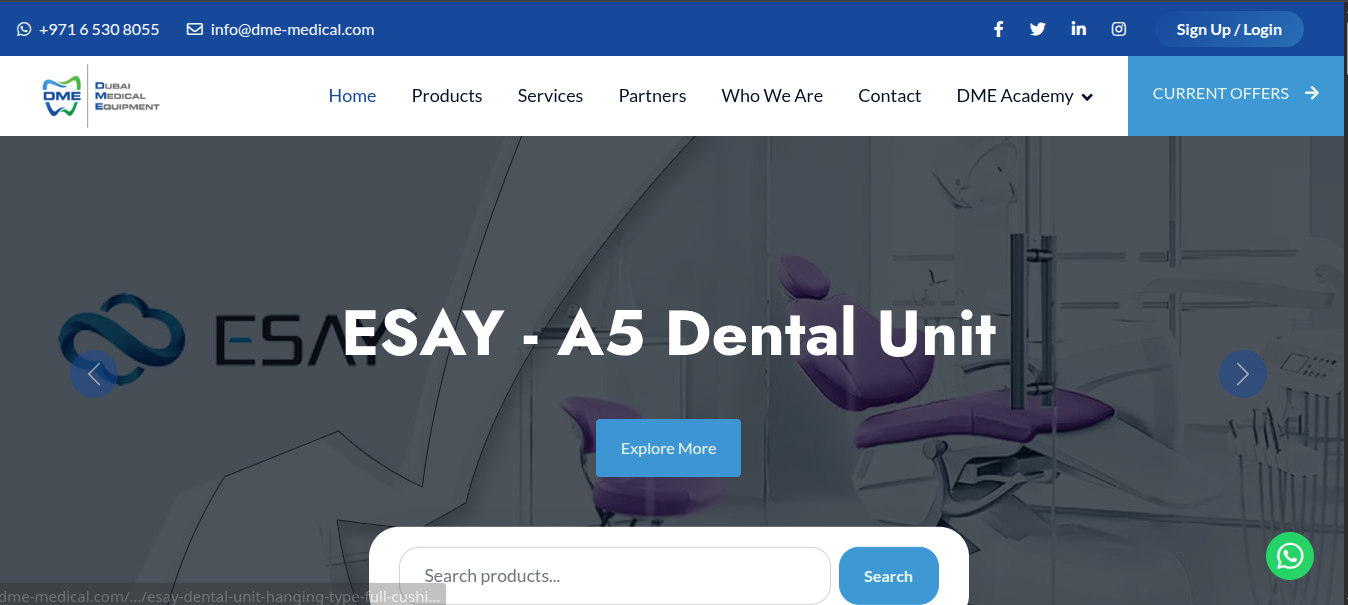
Task: Click the Explore More button
Action: [x=668, y=448]
